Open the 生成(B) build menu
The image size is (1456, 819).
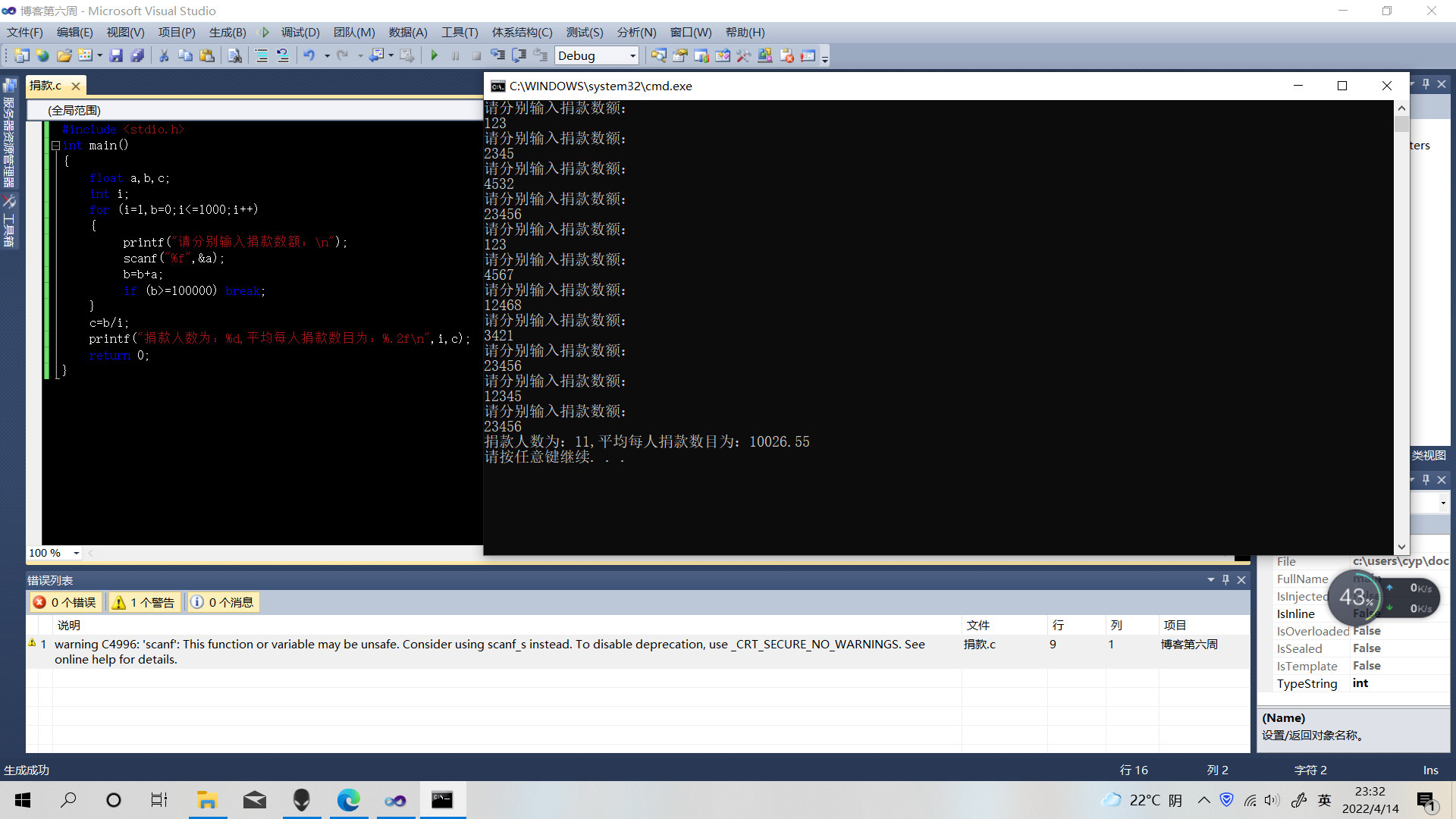(x=227, y=33)
